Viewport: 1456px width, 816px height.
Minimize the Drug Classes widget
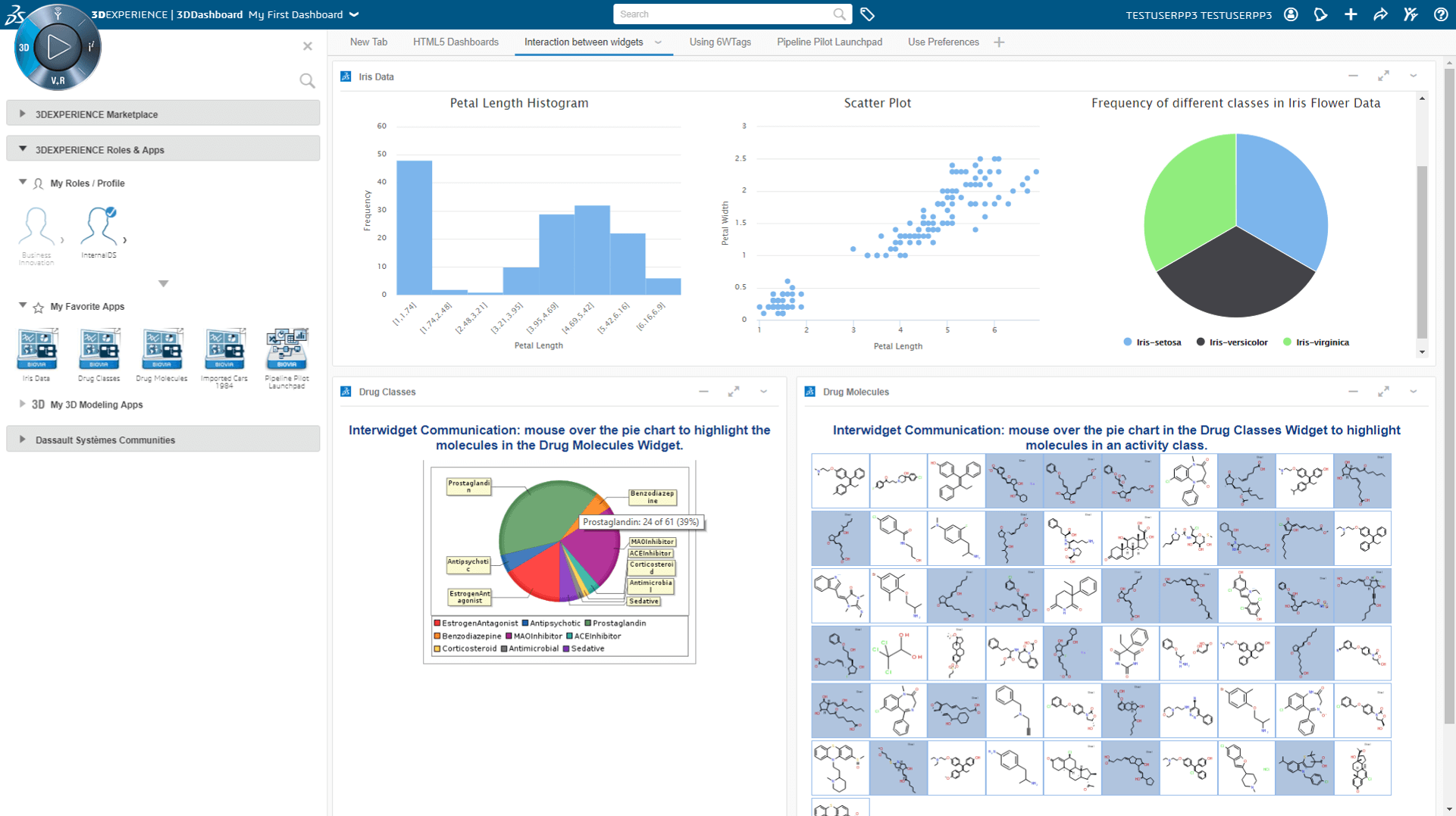(703, 392)
